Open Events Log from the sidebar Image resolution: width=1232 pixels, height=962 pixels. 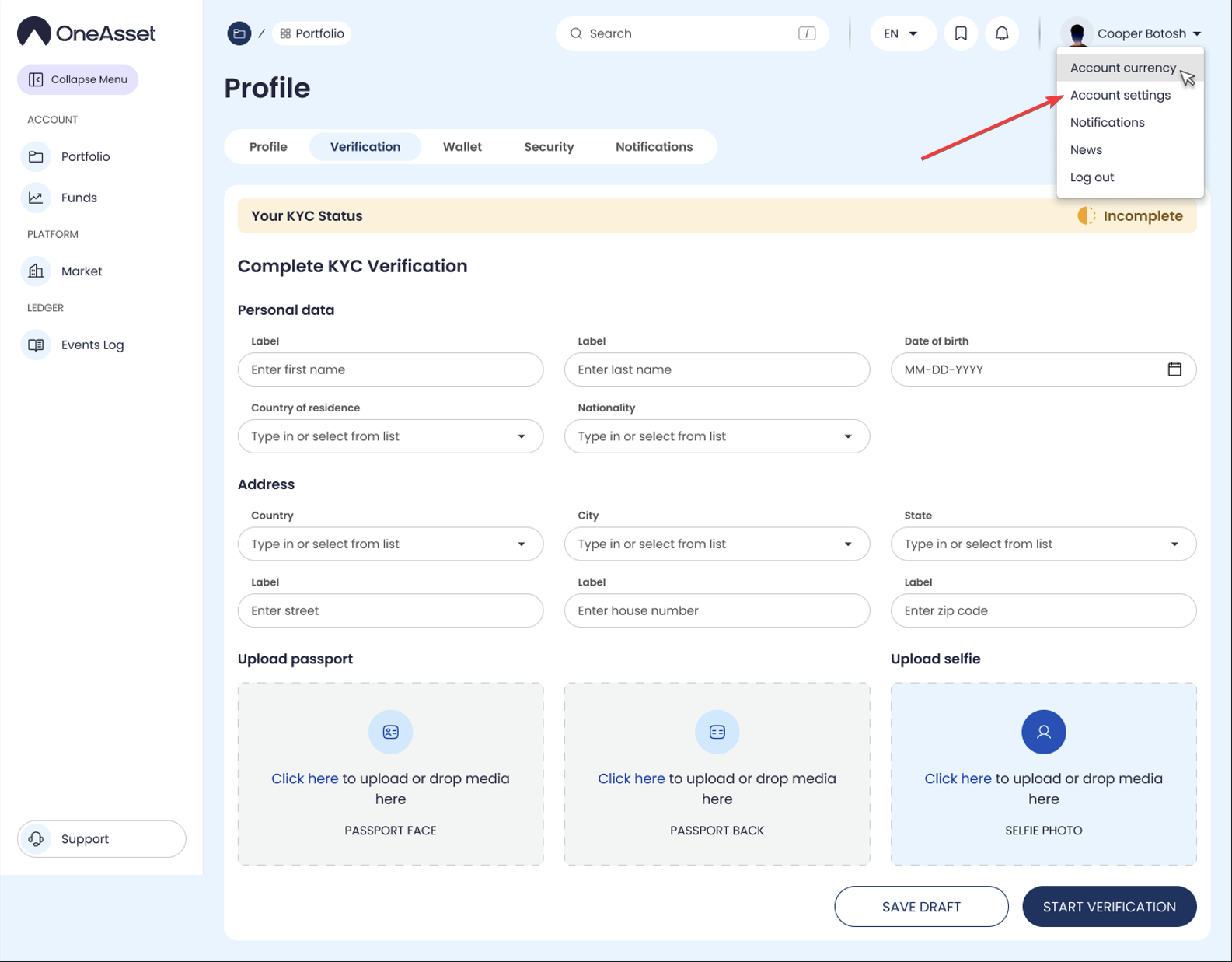click(x=92, y=345)
